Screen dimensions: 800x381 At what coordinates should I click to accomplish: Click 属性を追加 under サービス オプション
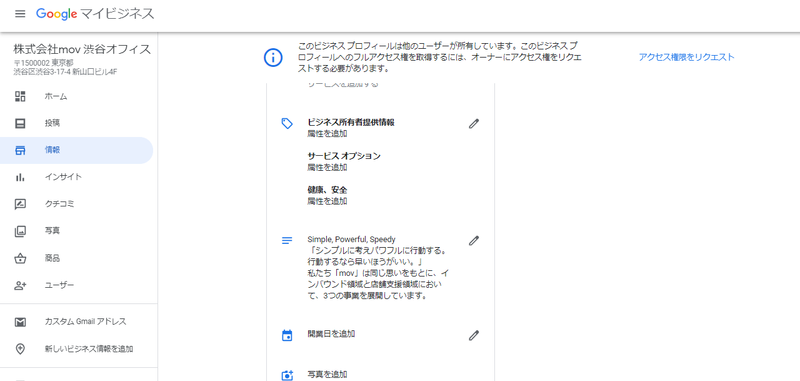click(328, 167)
